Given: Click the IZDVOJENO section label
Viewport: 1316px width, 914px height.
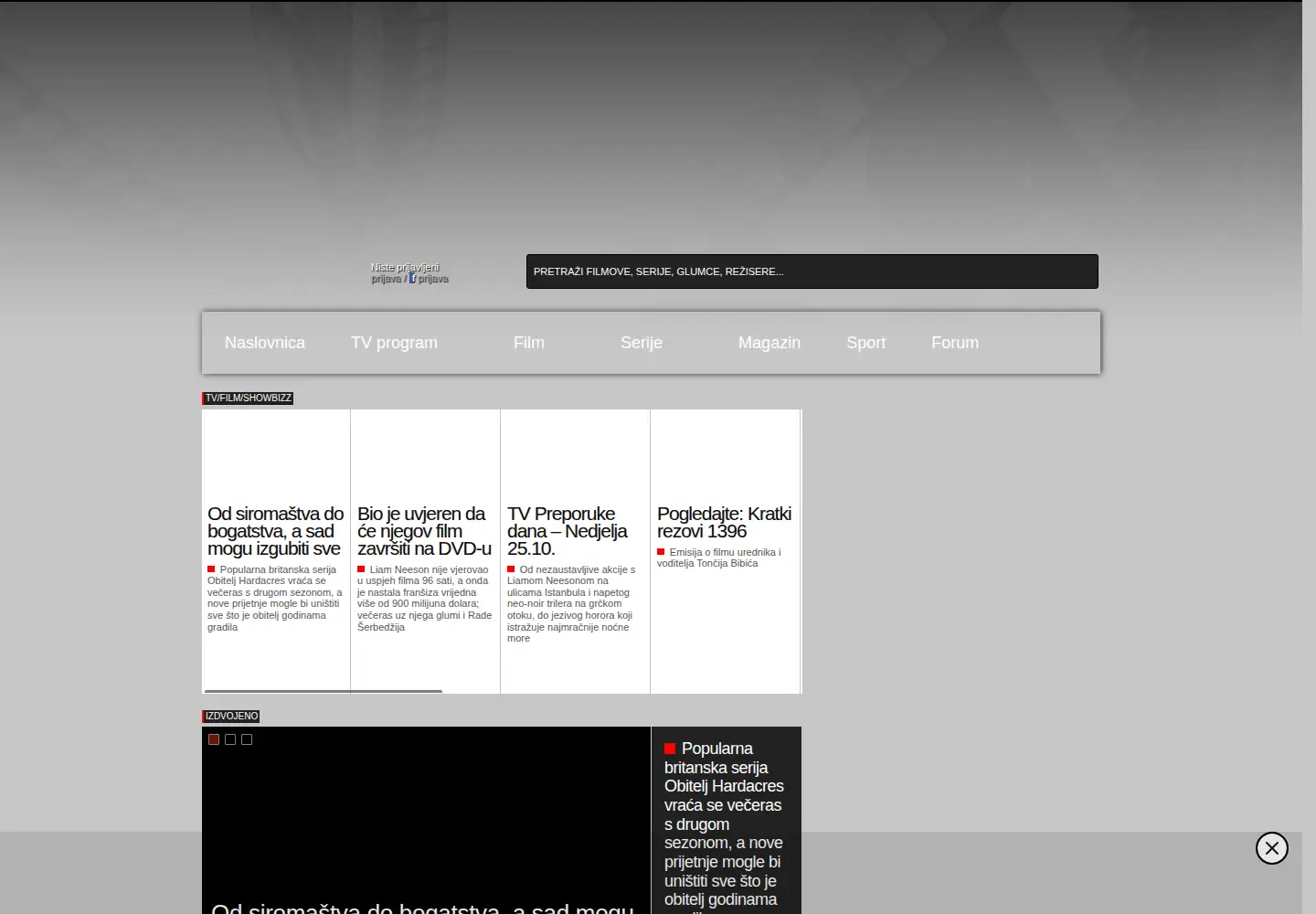Looking at the screenshot, I should click(x=231, y=716).
